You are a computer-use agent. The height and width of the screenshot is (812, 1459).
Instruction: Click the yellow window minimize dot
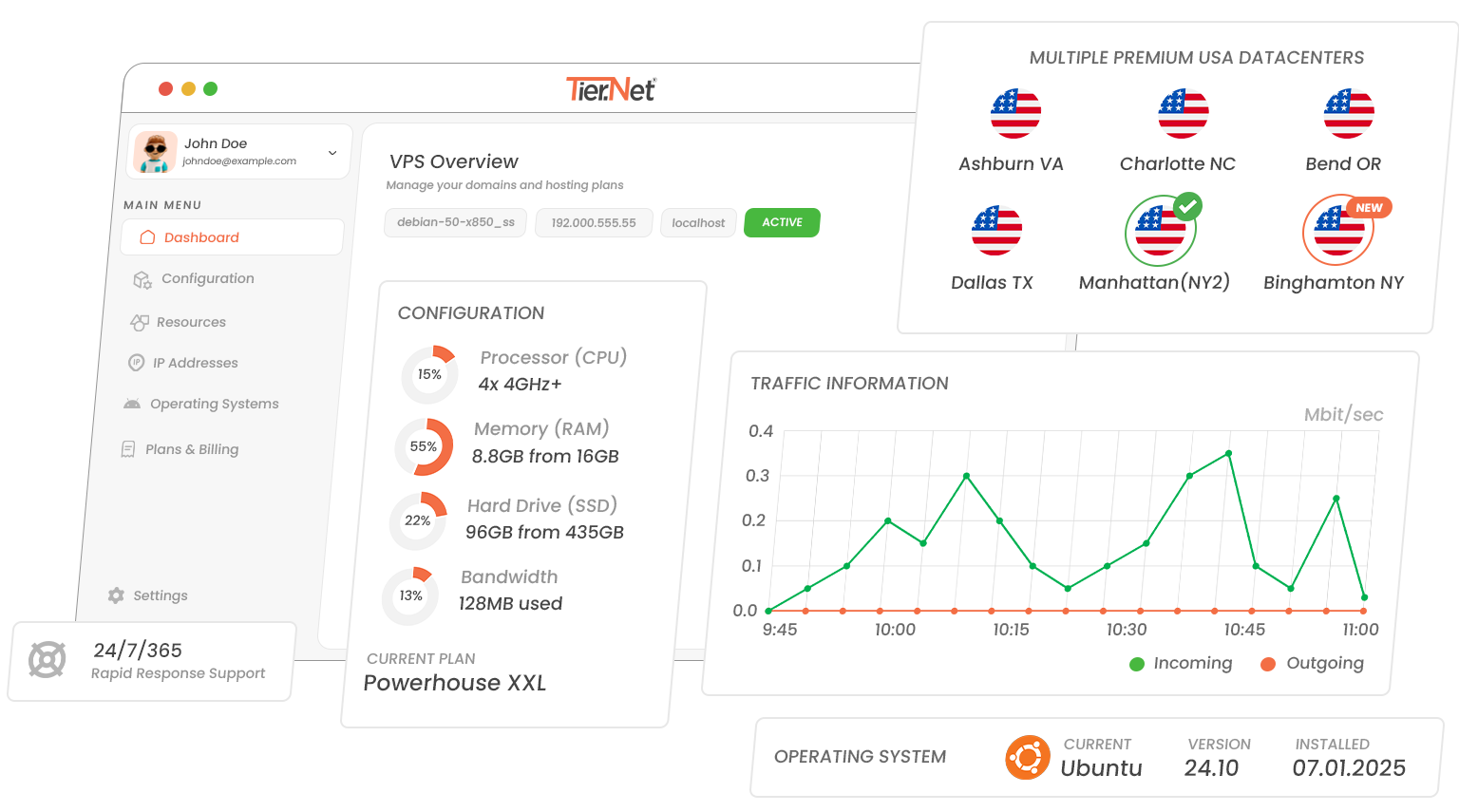coord(188,88)
